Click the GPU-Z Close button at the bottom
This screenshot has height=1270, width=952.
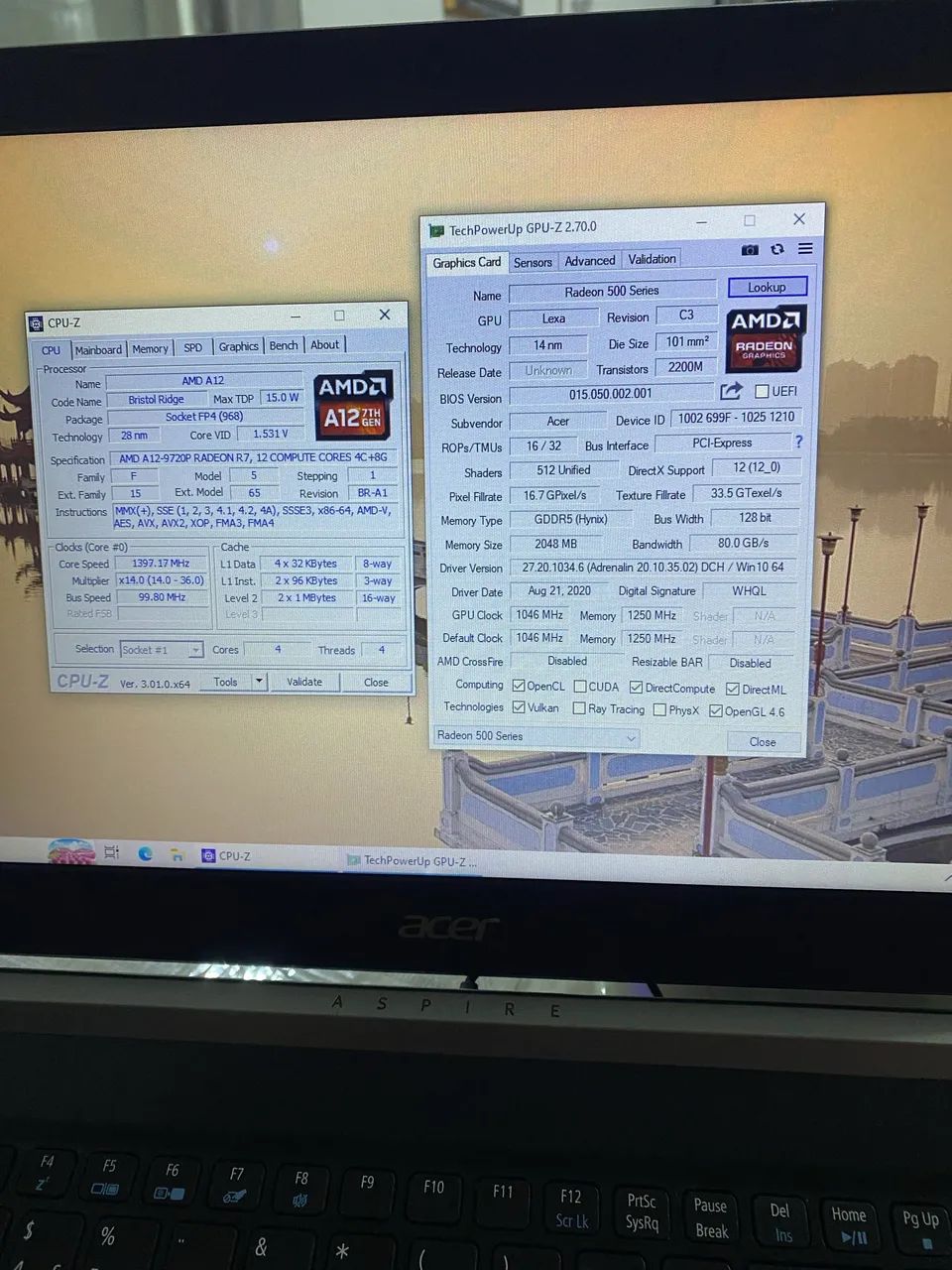click(762, 741)
